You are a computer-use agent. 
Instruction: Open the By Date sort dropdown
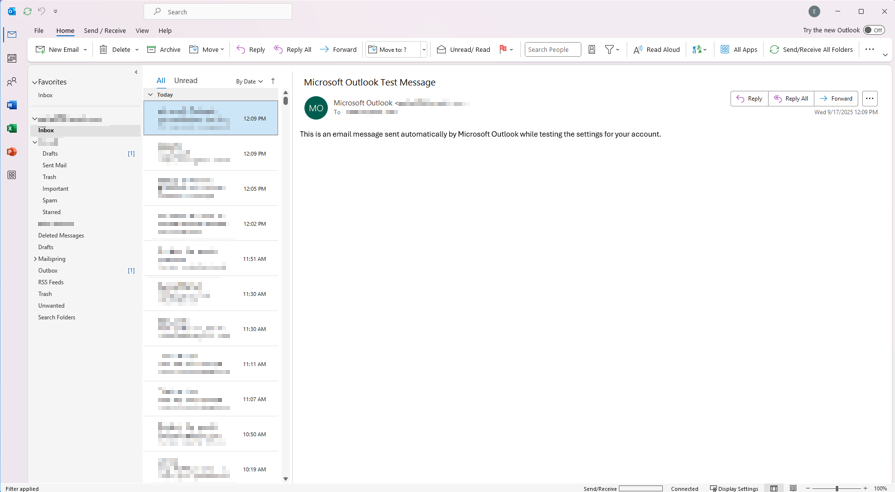(x=249, y=82)
